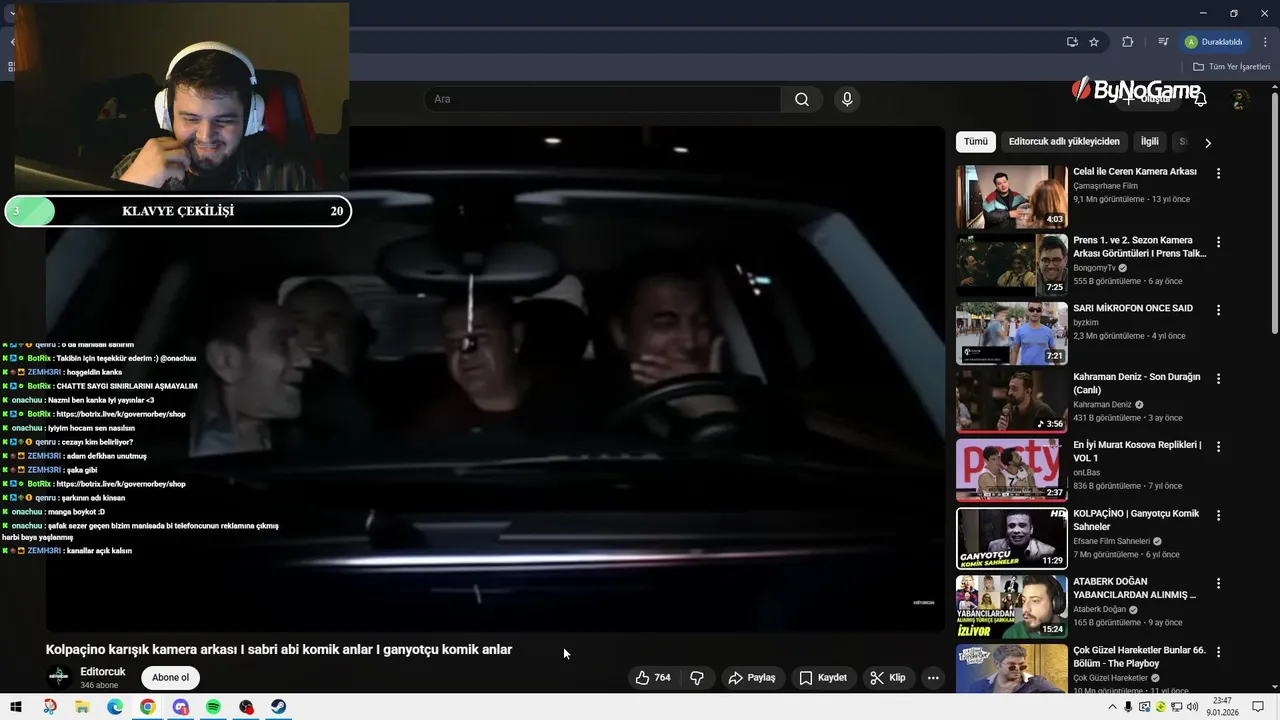
Task: Click the Duraklatıldı profile chip
Action: (1214, 42)
